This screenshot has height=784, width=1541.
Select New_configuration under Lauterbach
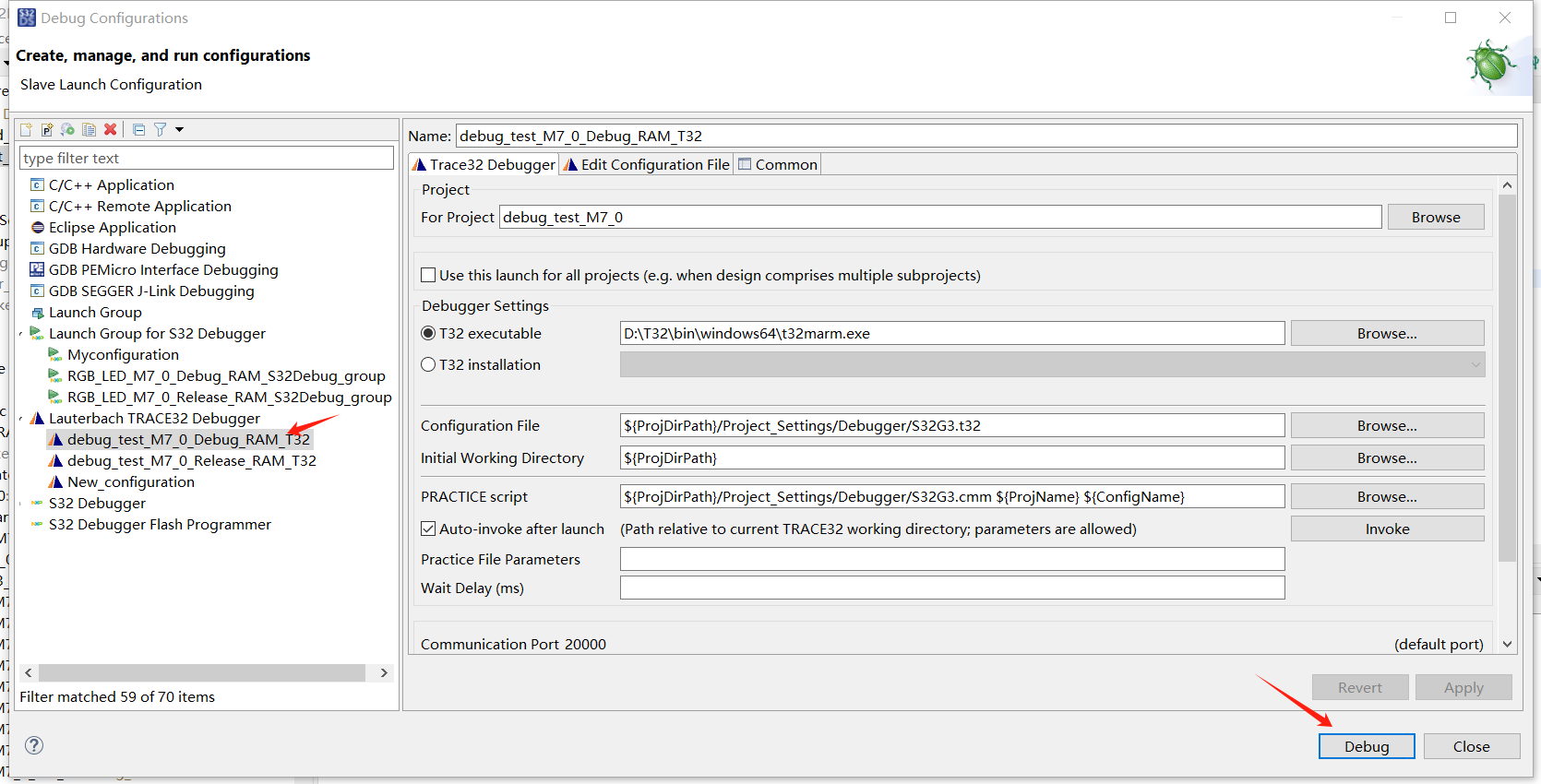tap(130, 481)
